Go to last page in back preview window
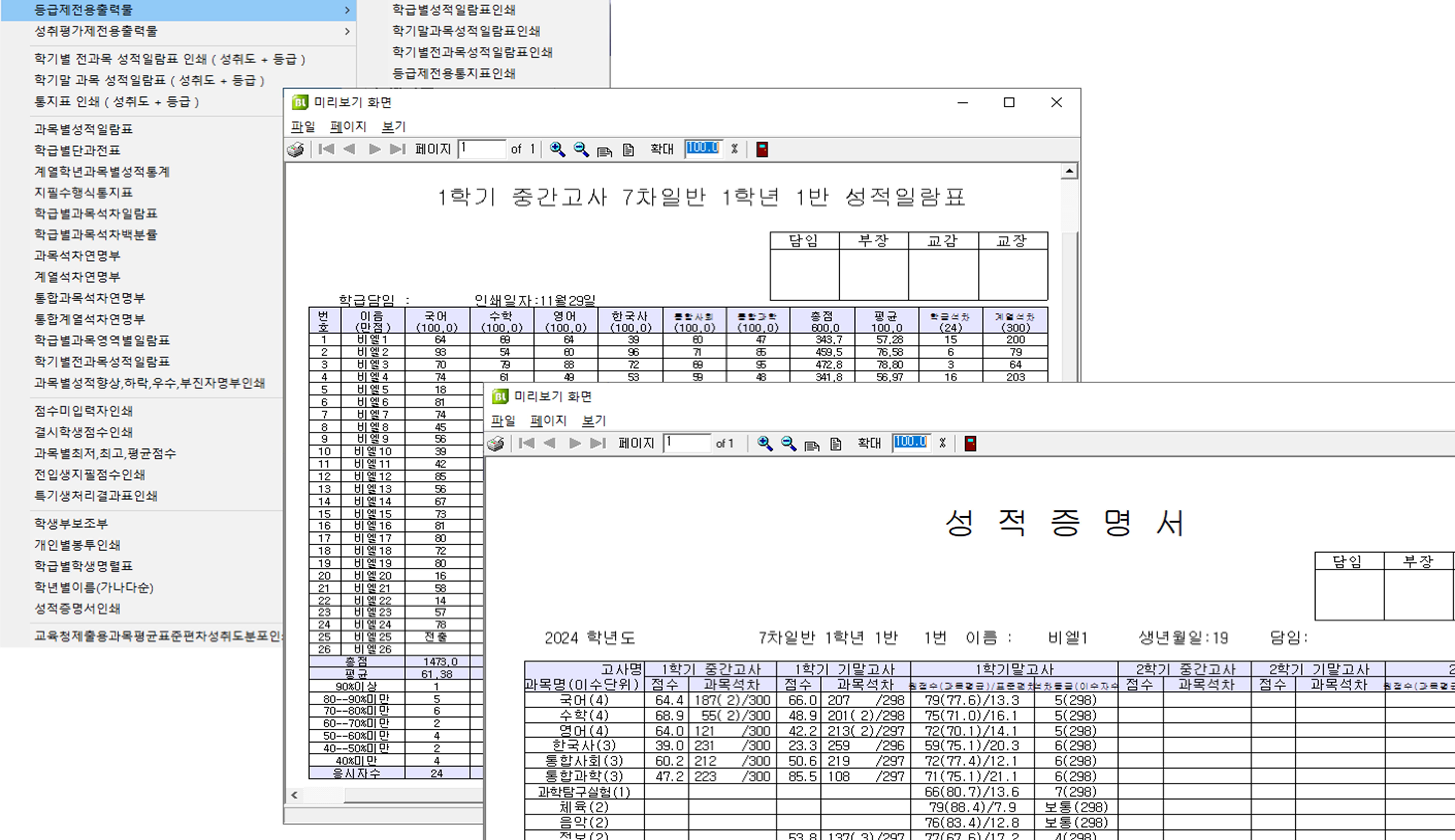Image resolution: width=1455 pixels, height=840 pixels. (397, 149)
